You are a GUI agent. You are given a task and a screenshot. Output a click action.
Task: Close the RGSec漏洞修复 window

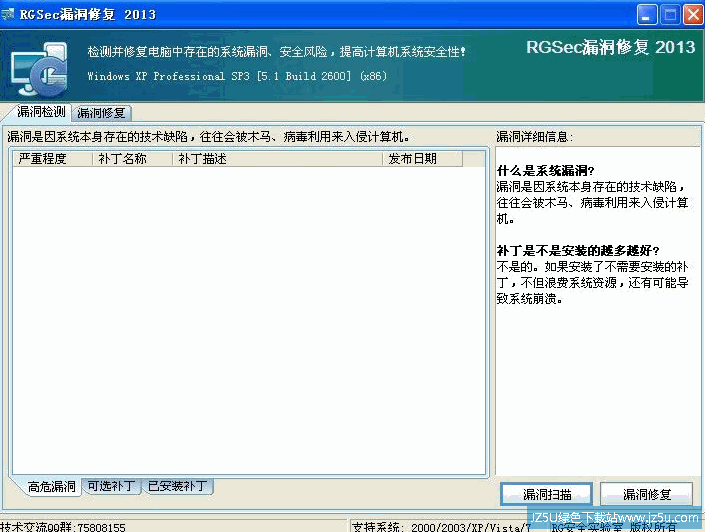693,15
